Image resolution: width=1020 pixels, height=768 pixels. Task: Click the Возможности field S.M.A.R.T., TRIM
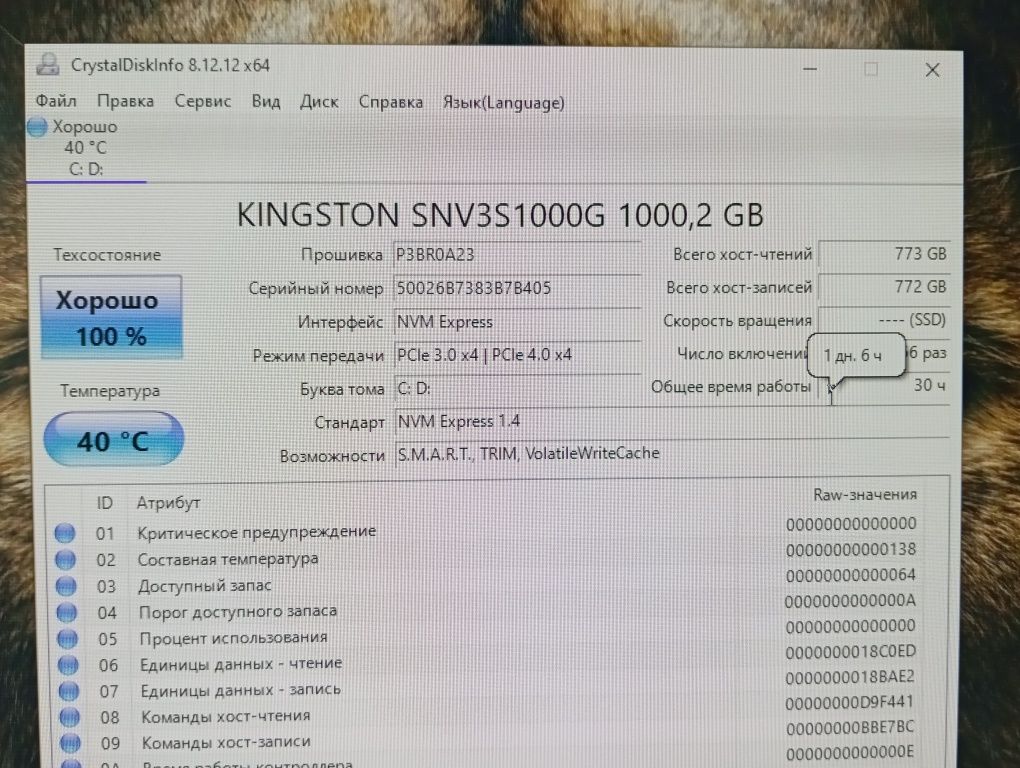[x=672, y=454]
